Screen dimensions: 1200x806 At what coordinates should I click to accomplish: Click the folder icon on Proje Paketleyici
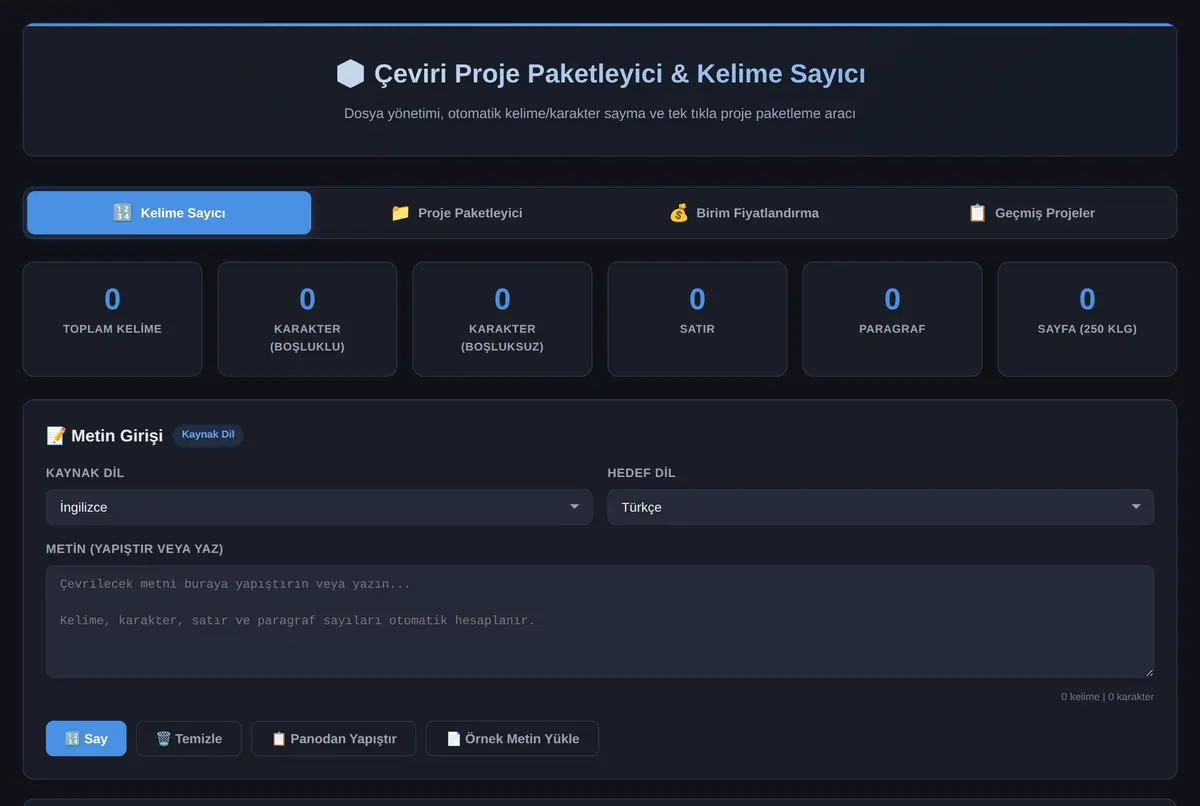pos(400,213)
